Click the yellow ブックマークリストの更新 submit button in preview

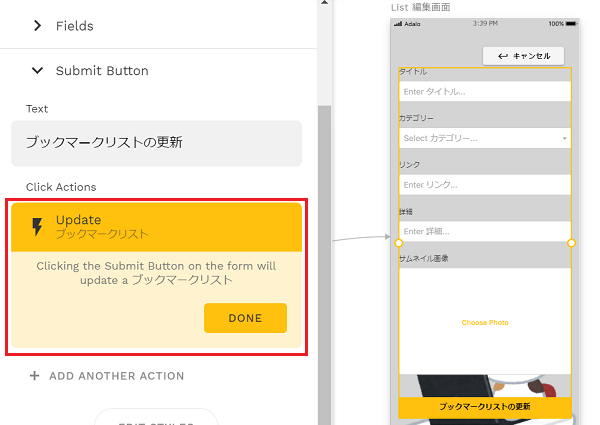point(485,407)
